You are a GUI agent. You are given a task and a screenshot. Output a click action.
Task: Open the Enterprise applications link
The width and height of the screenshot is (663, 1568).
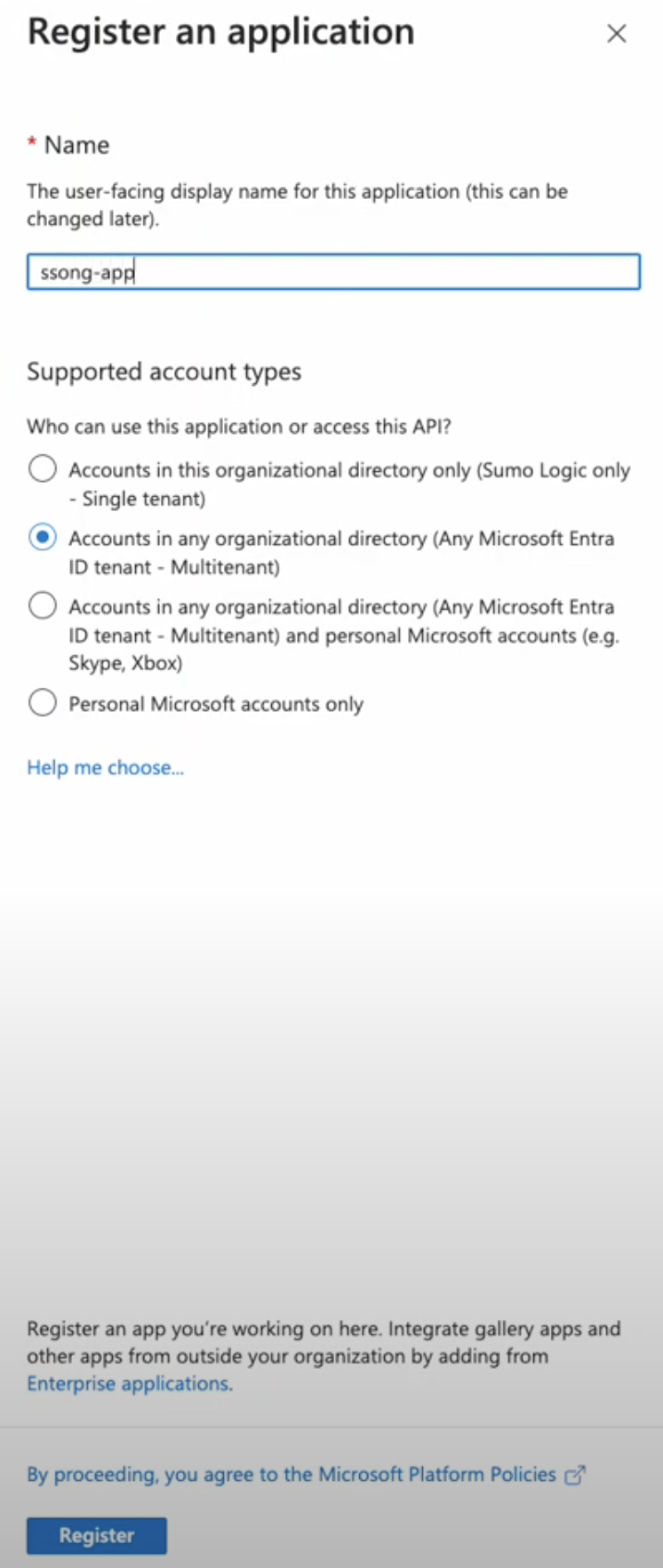[128, 1384]
